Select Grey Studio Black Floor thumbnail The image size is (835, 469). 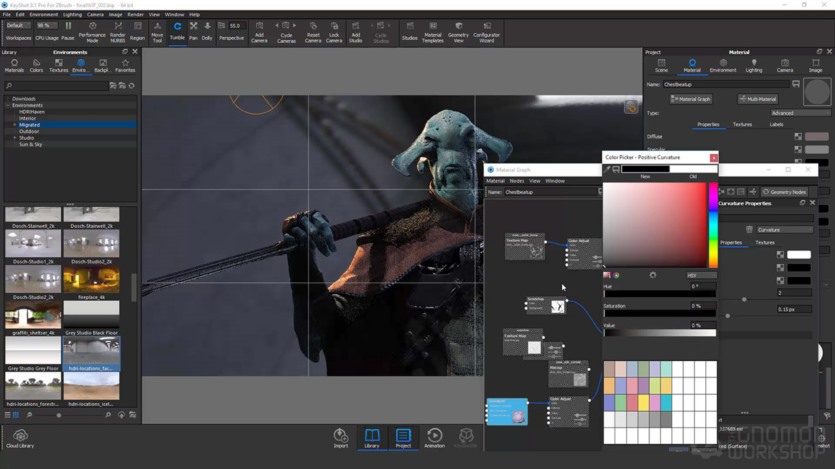(x=91, y=316)
